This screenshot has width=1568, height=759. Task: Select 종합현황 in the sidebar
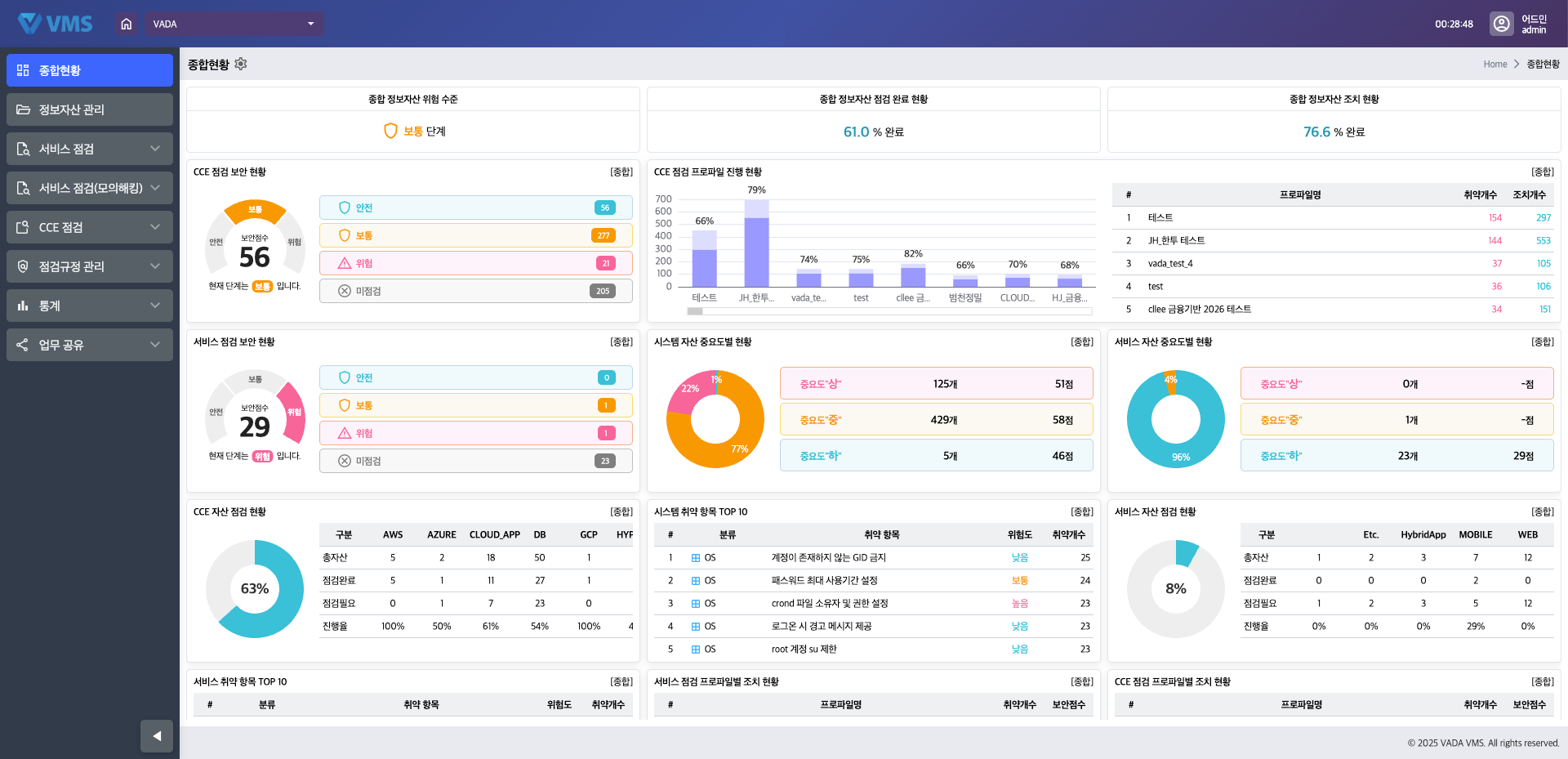click(x=90, y=70)
